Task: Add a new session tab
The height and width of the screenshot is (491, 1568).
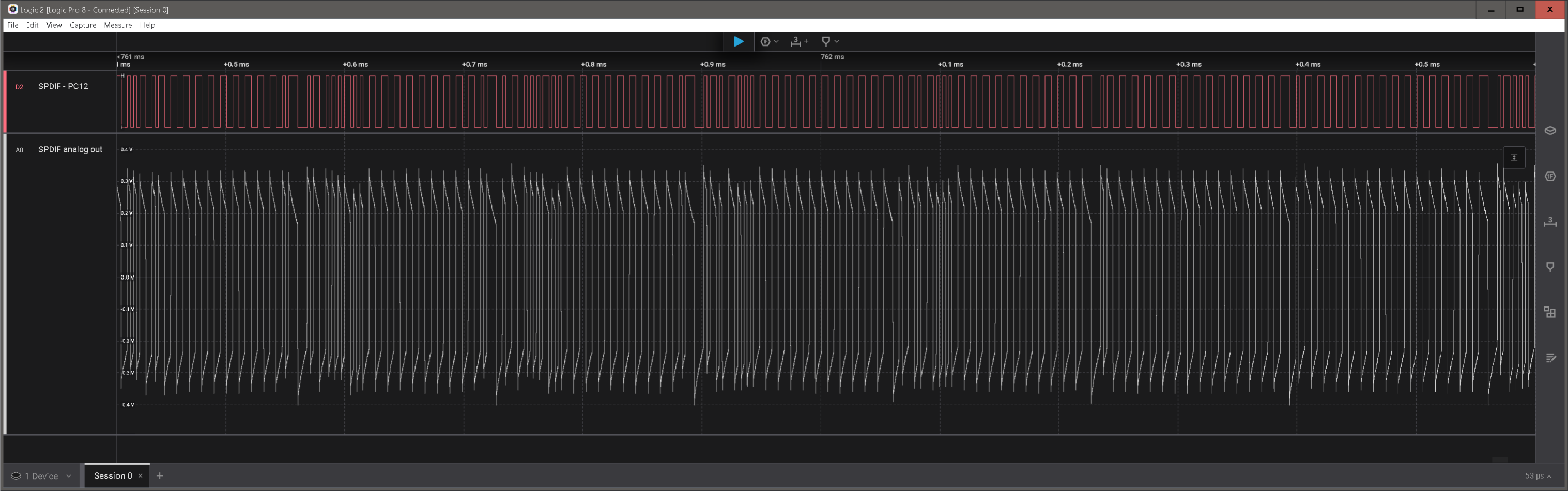Action: pos(160,476)
